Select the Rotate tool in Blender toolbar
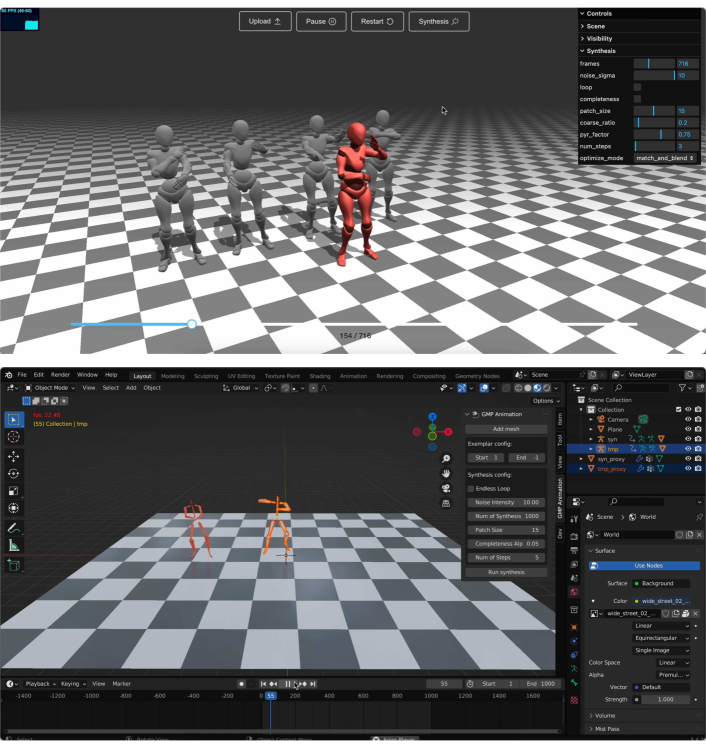 [x=14, y=473]
